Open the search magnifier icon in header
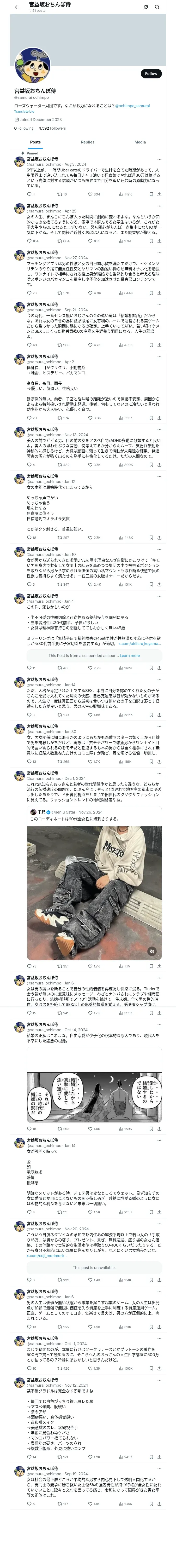 pyautogui.click(x=158, y=7)
